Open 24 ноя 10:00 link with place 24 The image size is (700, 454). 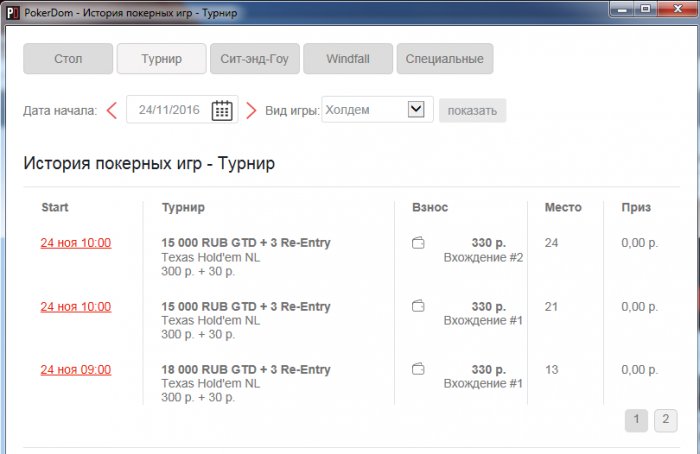(76, 243)
